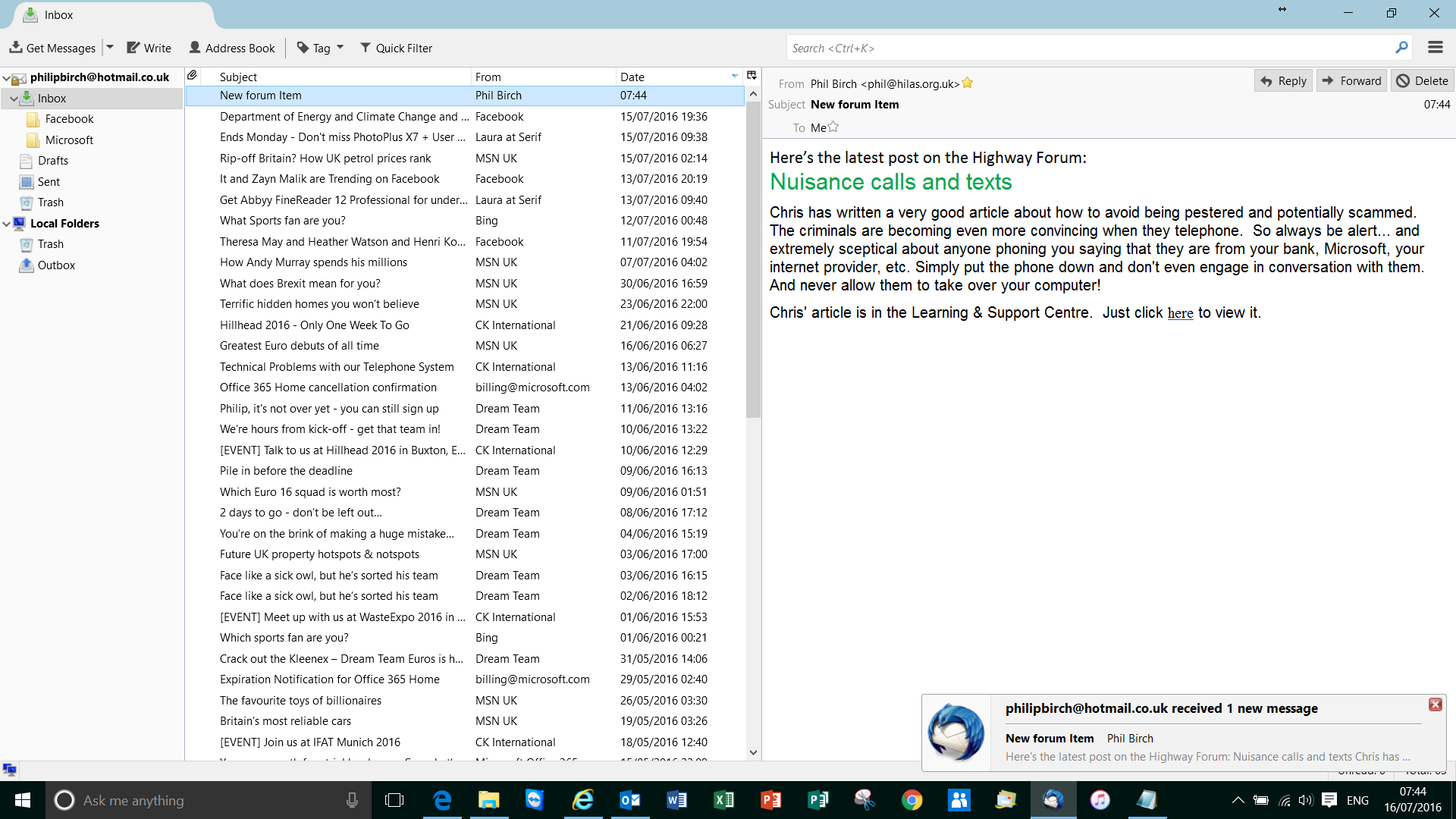Toggle the Quick Filter bar
This screenshot has height=819, width=1456.
[x=396, y=48]
